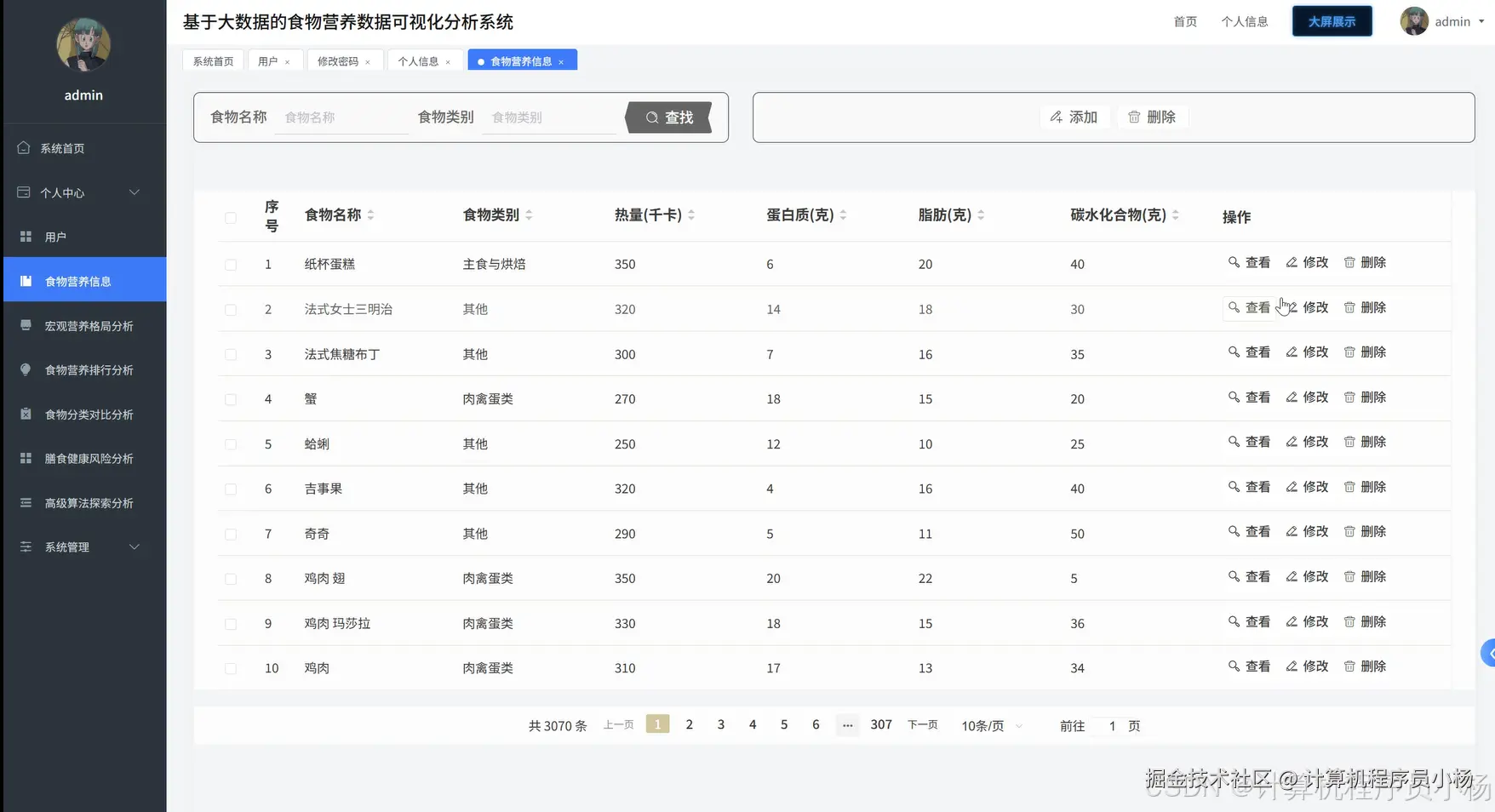Click 个人信息 in the top navigation
The height and width of the screenshot is (812, 1495).
coord(1245,22)
